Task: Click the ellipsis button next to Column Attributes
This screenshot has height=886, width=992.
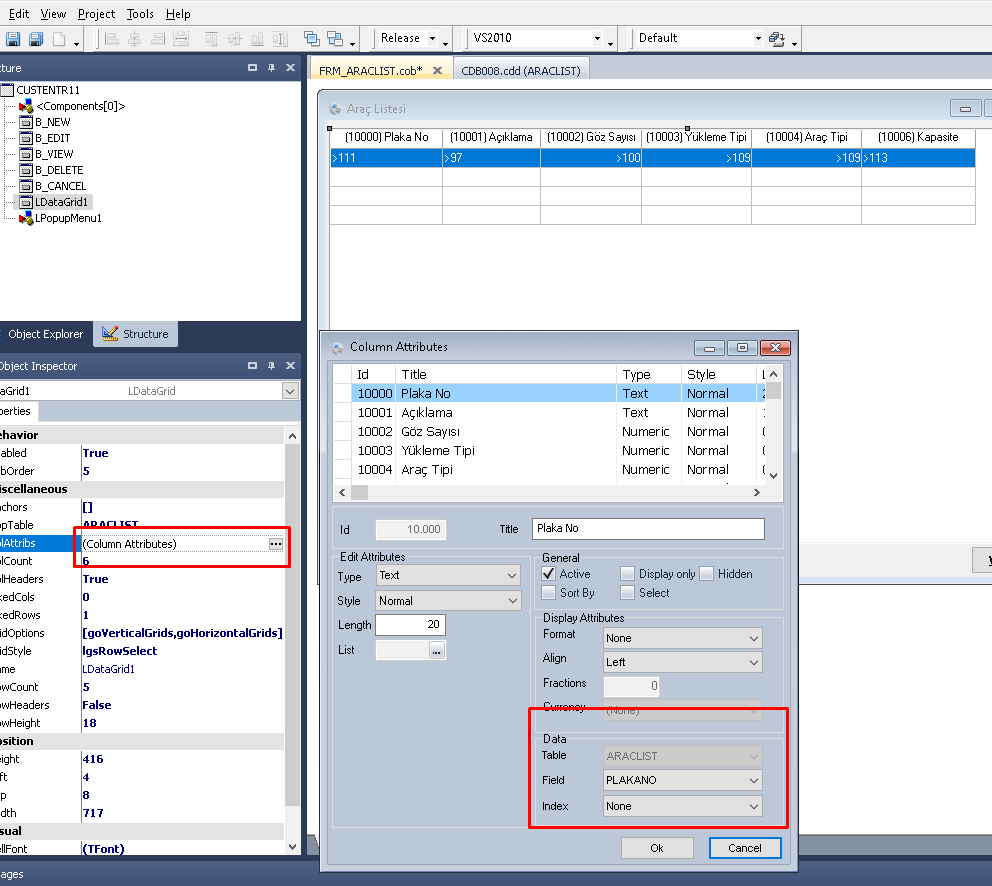Action: (276, 543)
